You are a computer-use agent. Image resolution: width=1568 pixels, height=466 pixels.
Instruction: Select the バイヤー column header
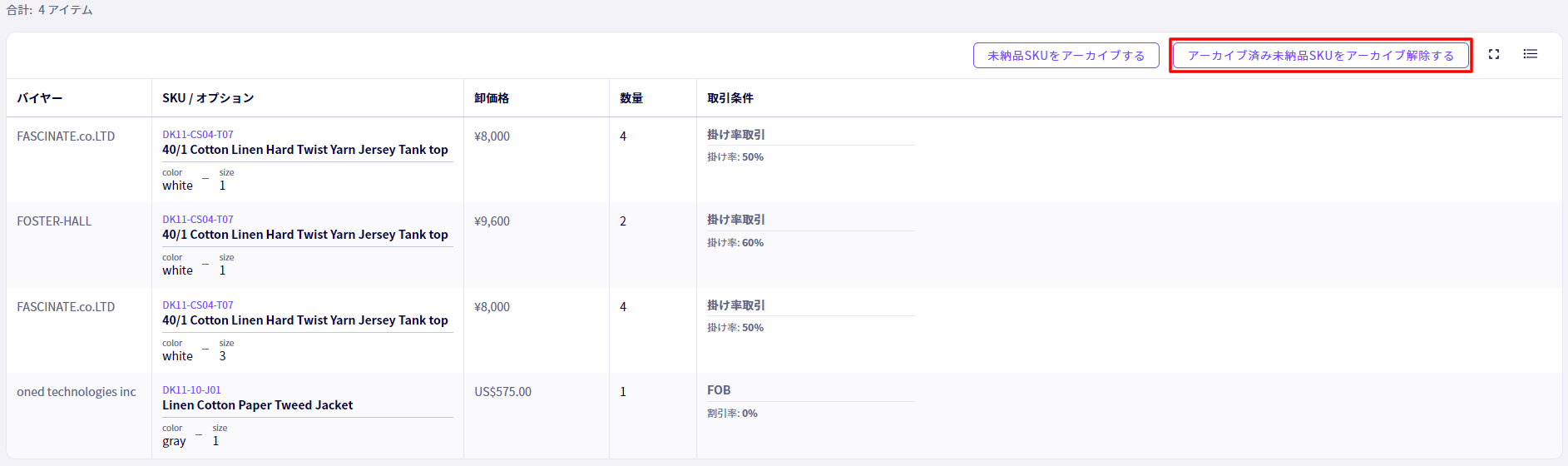coord(40,98)
